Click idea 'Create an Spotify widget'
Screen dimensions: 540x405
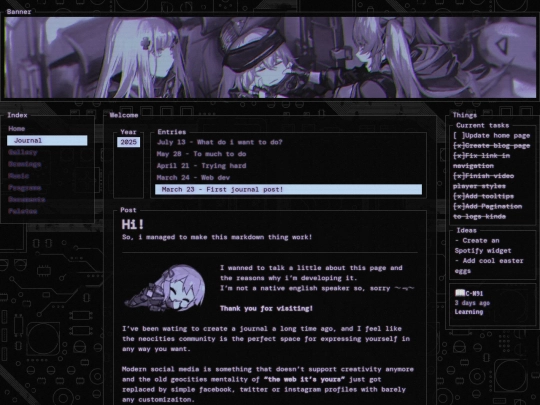[x=483, y=246]
